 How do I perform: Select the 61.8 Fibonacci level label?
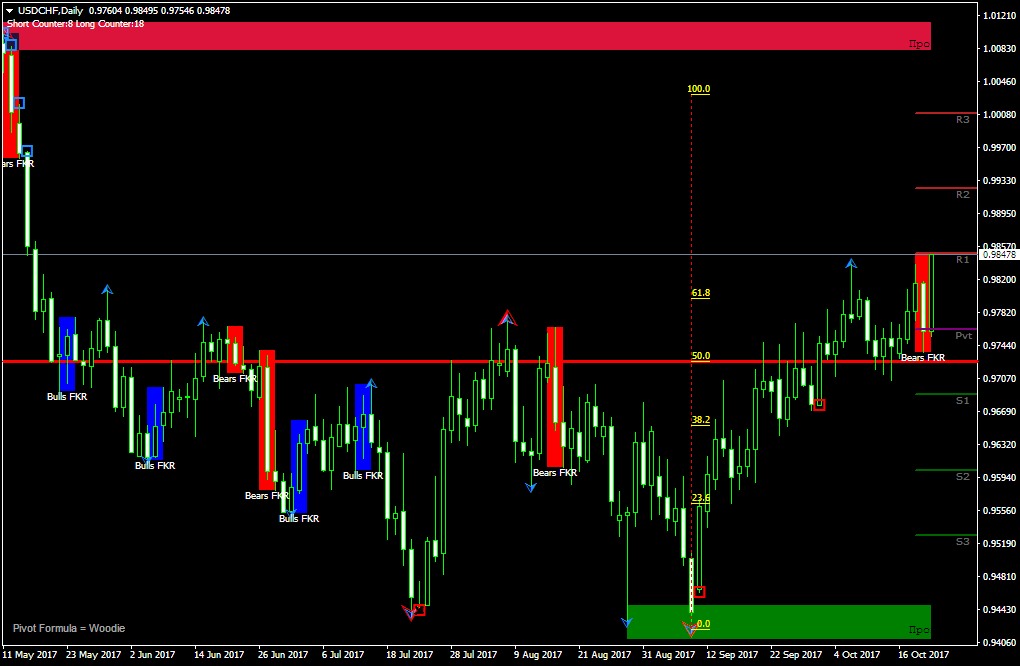(x=701, y=293)
